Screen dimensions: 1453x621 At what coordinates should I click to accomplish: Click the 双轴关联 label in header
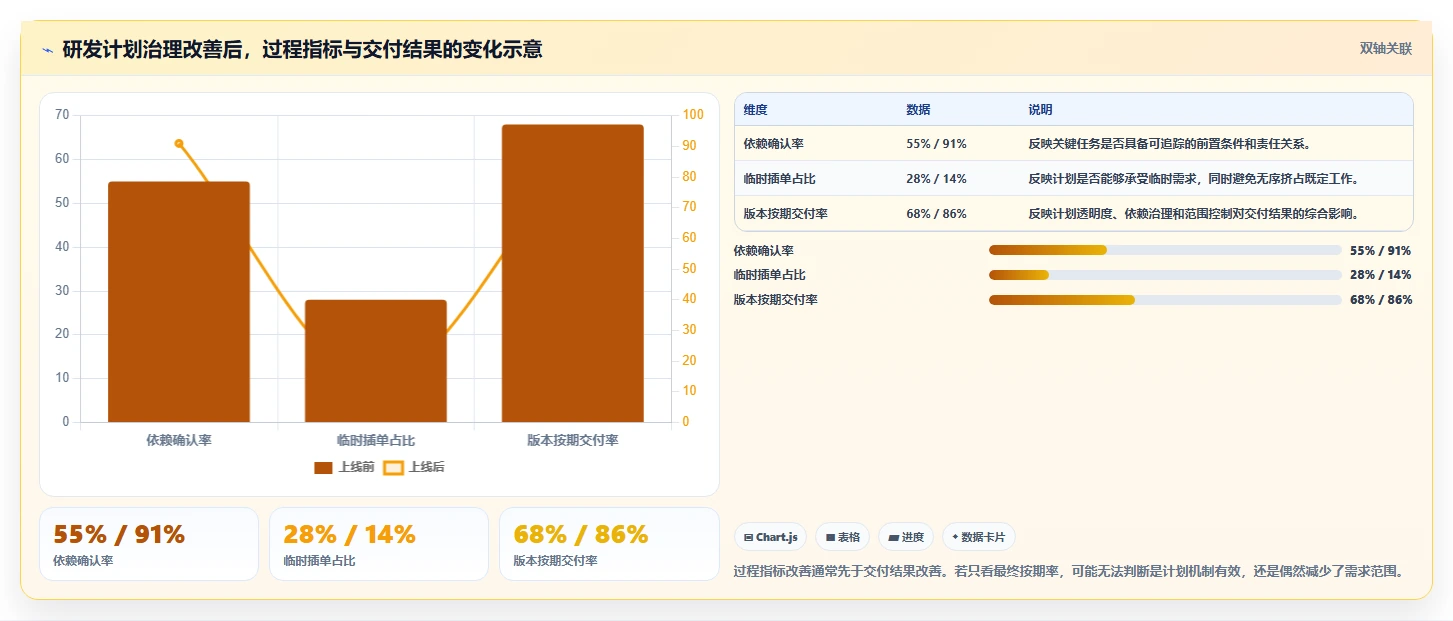[x=1385, y=48]
